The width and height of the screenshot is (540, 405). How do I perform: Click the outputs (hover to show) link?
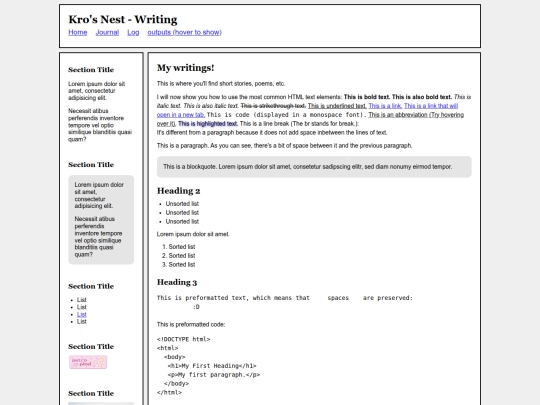(x=185, y=32)
